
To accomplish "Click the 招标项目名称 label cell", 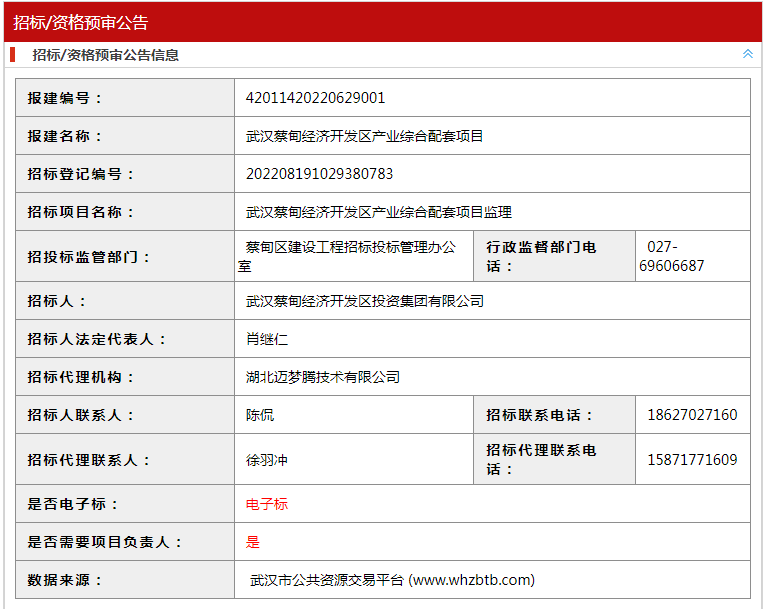I will coord(125,212).
